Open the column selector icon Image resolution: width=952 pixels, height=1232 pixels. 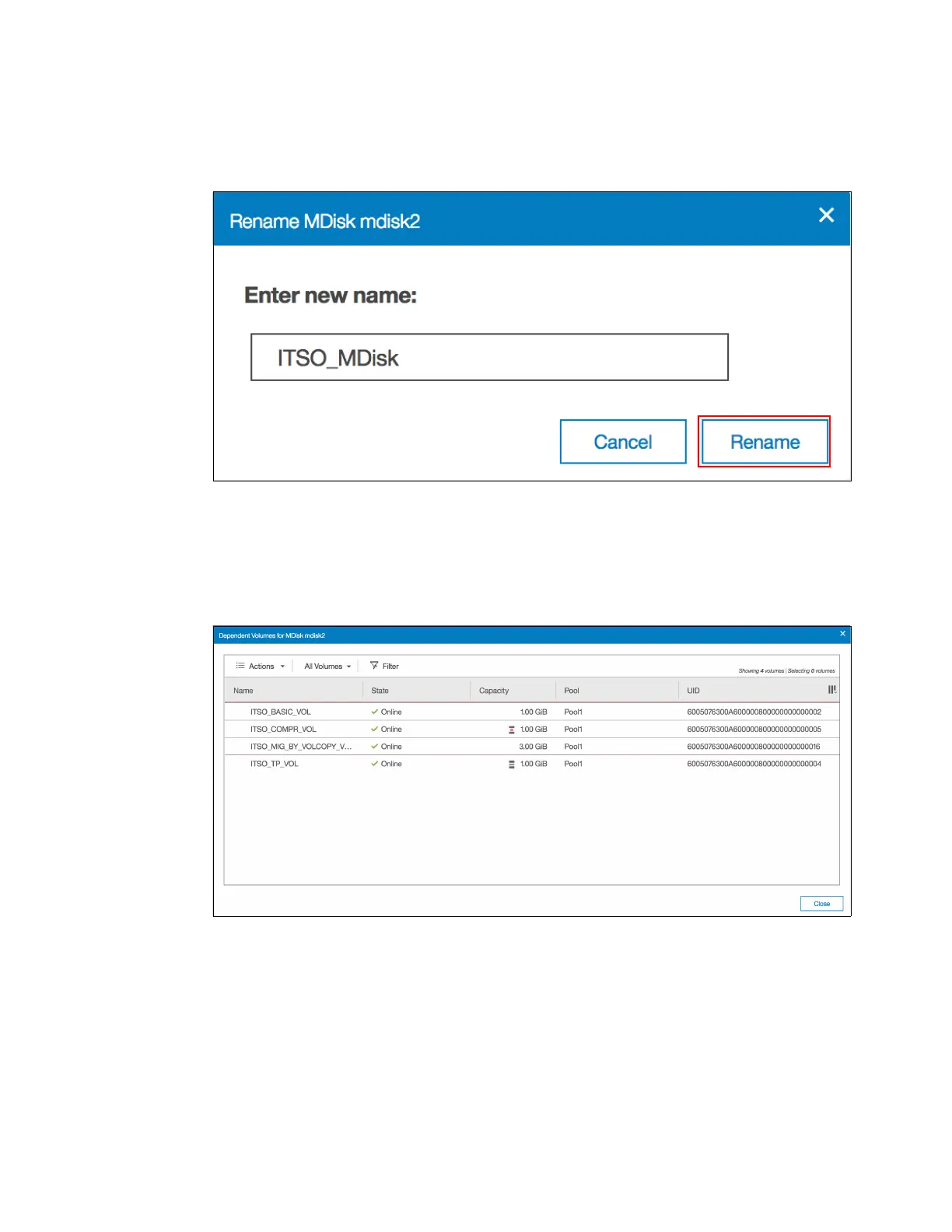832,690
